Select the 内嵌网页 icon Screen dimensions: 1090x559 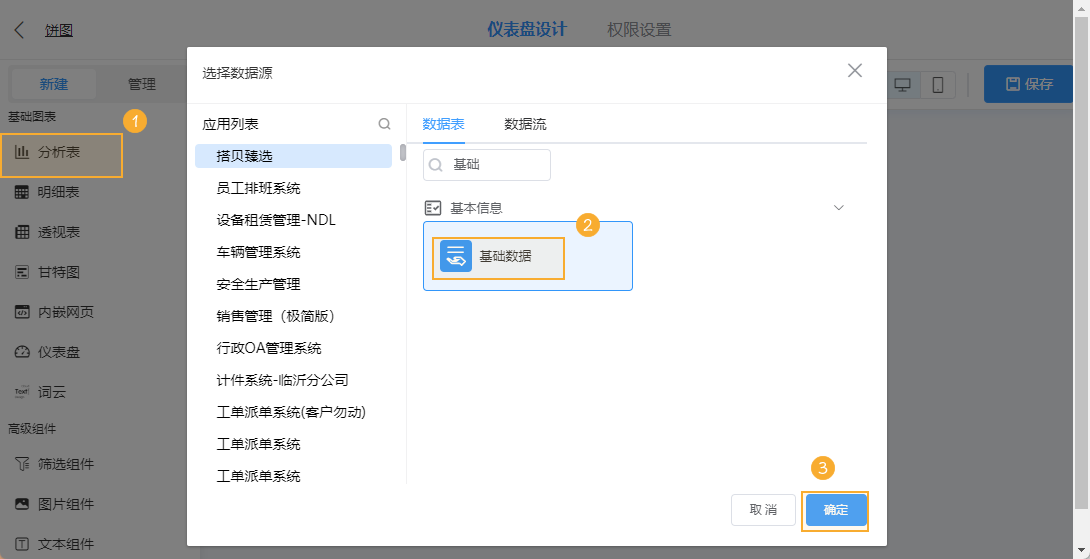click(22, 312)
